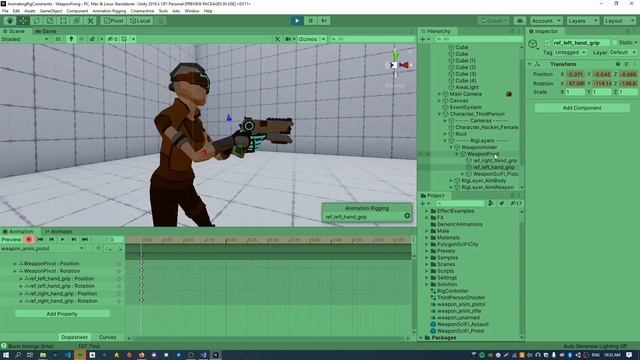
Task: Toggle active checkbox for ref_left_hand_grip
Action: 548,43
